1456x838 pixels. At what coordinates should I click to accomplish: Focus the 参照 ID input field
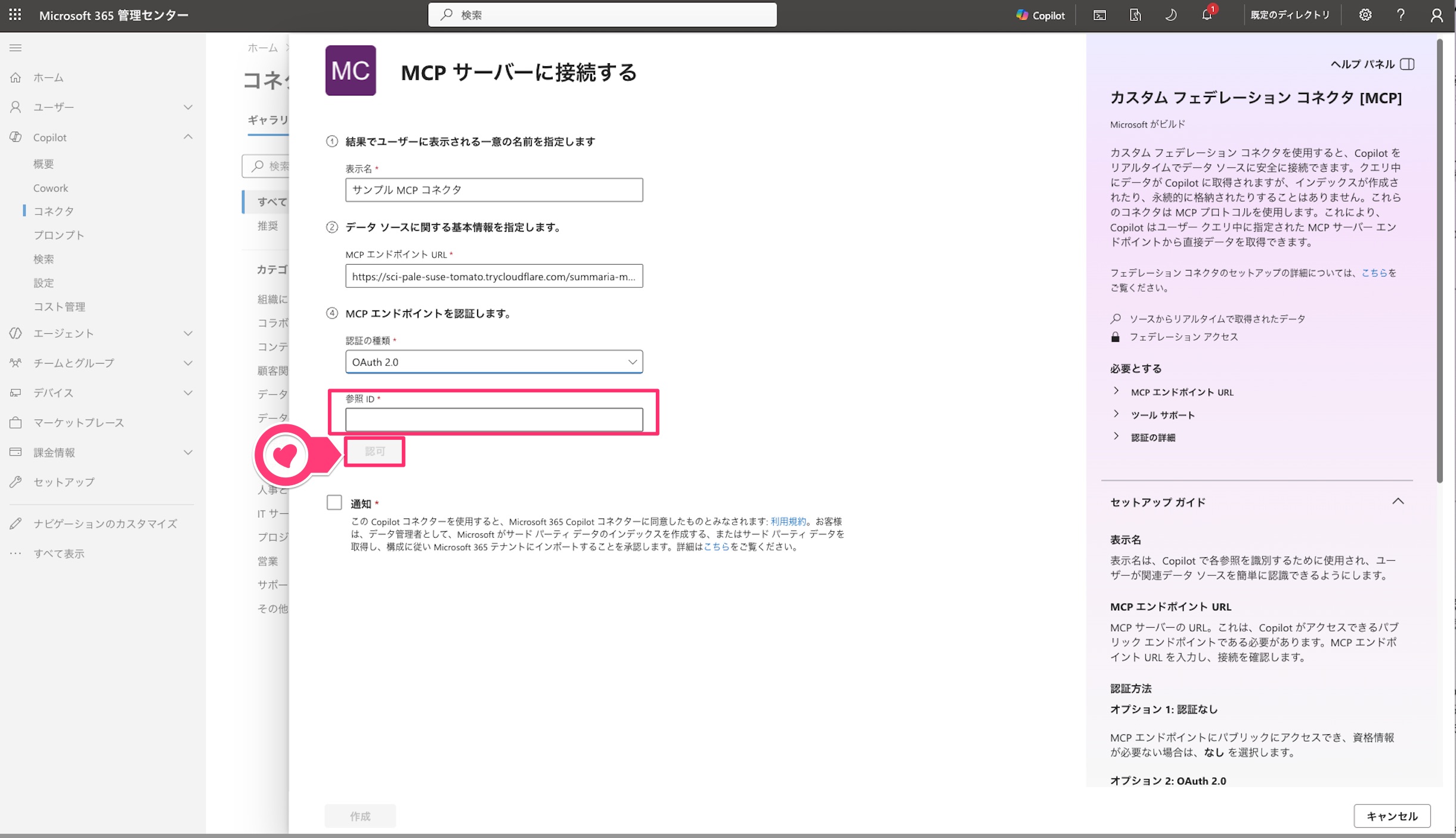coord(494,420)
